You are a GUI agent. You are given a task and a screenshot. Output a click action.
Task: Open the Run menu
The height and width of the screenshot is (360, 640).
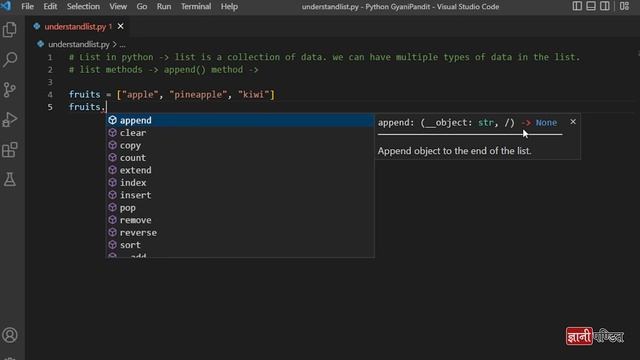tap(164, 7)
